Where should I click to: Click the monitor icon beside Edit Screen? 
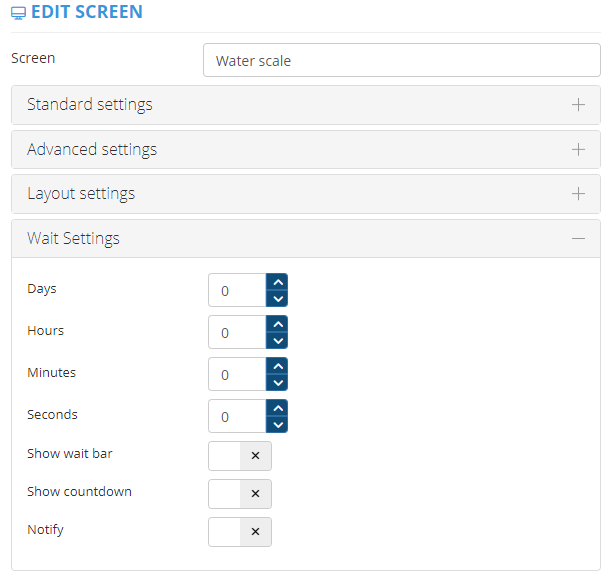(18, 13)
